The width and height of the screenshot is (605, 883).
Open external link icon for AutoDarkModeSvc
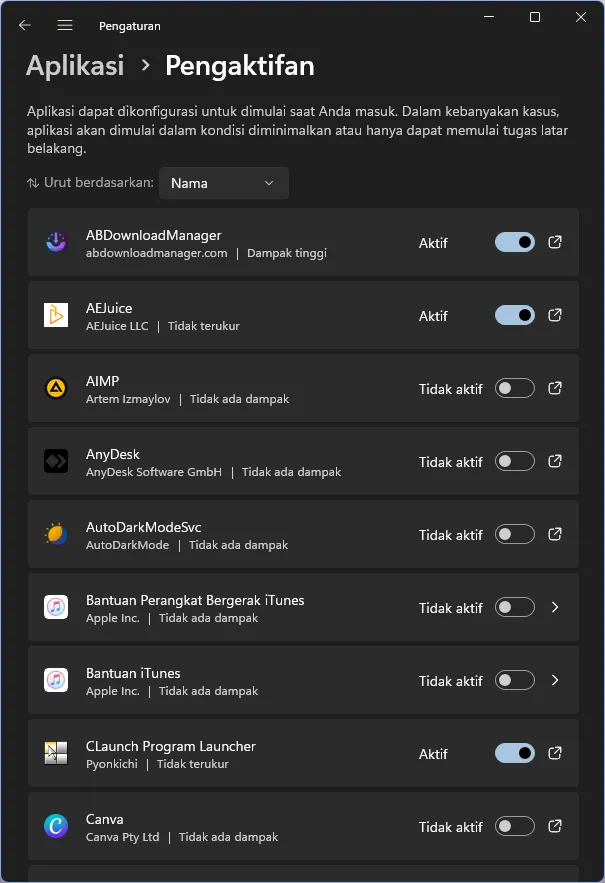click(x=555, y=534)
